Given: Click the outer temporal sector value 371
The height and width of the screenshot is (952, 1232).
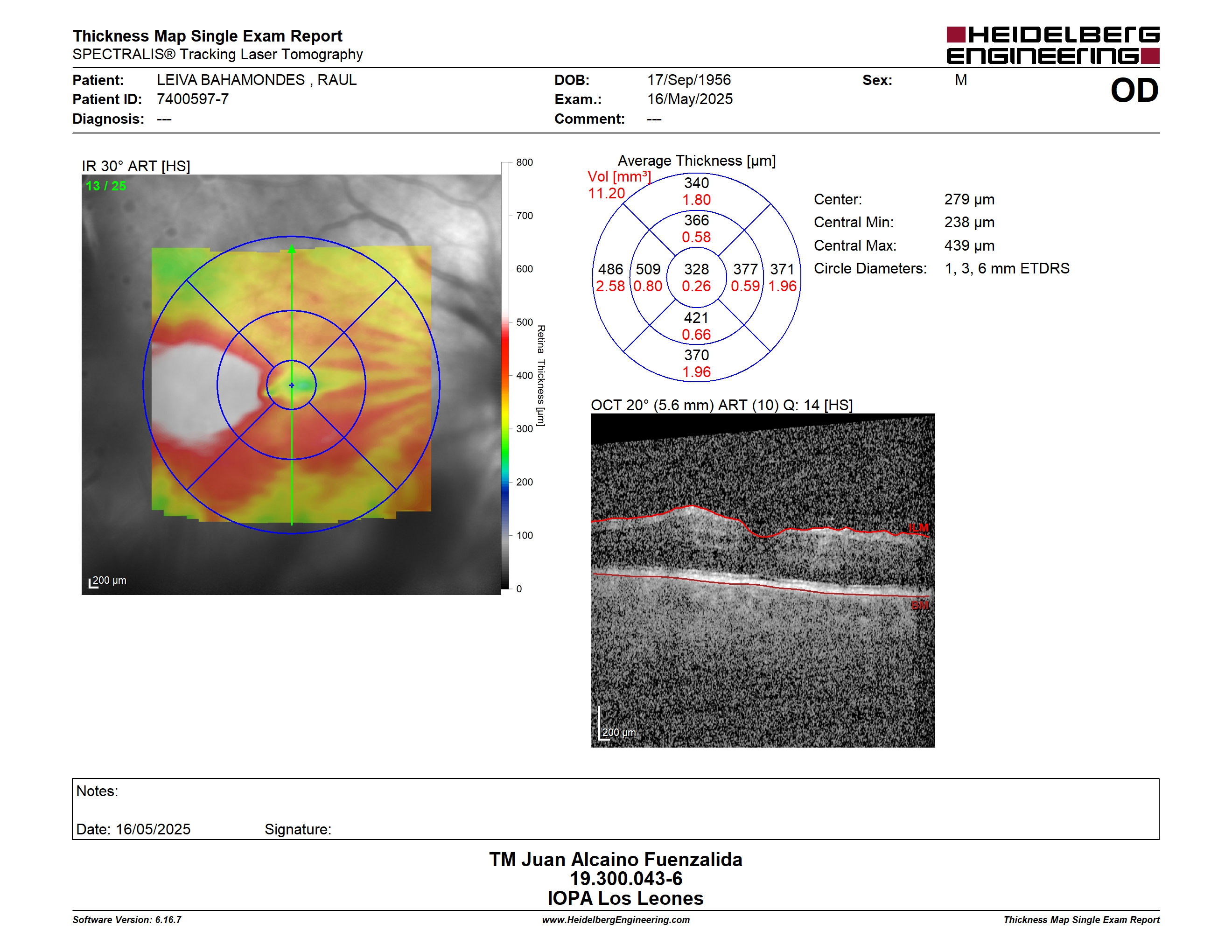Looking at the screenshot, I should [783, 270].
